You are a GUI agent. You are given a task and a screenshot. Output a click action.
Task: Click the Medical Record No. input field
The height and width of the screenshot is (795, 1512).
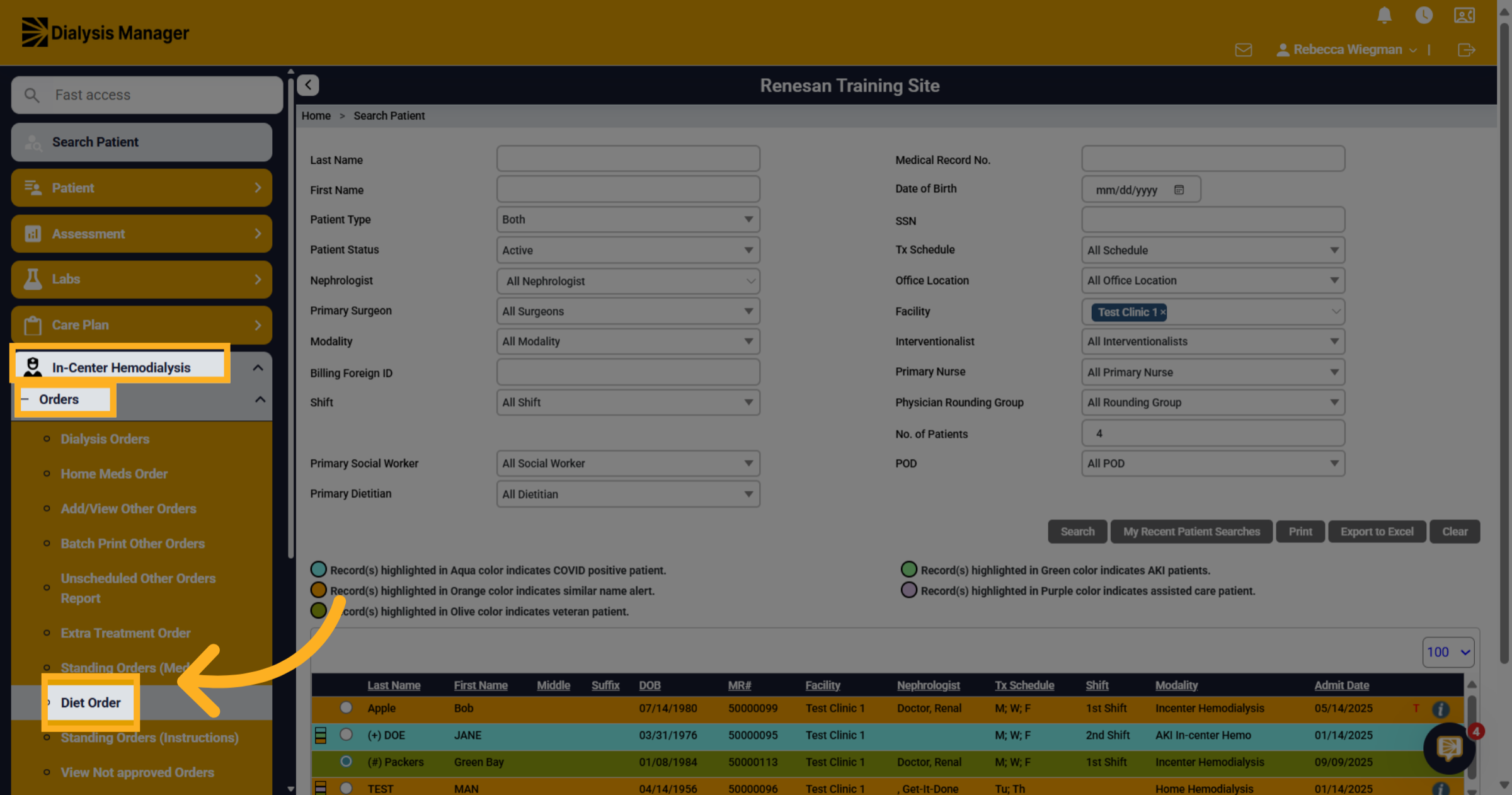[x=1213, y=159]
